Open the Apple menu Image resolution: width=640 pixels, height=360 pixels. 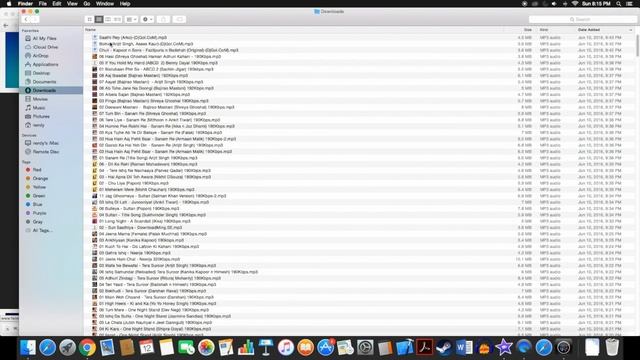click(x=9, y=4)
